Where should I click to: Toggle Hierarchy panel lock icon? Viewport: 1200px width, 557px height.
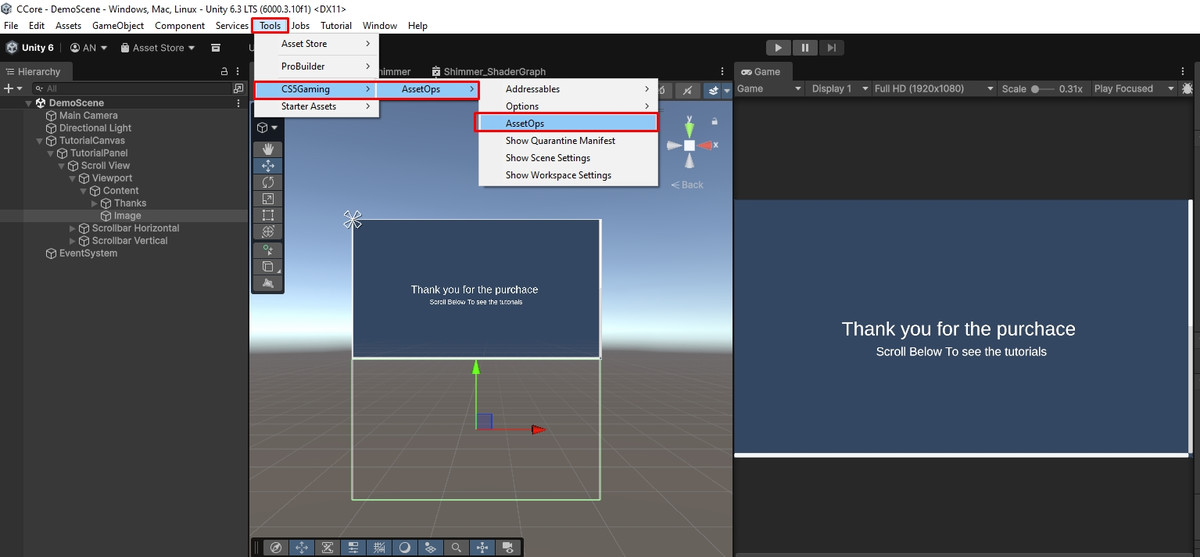(224, 72)
